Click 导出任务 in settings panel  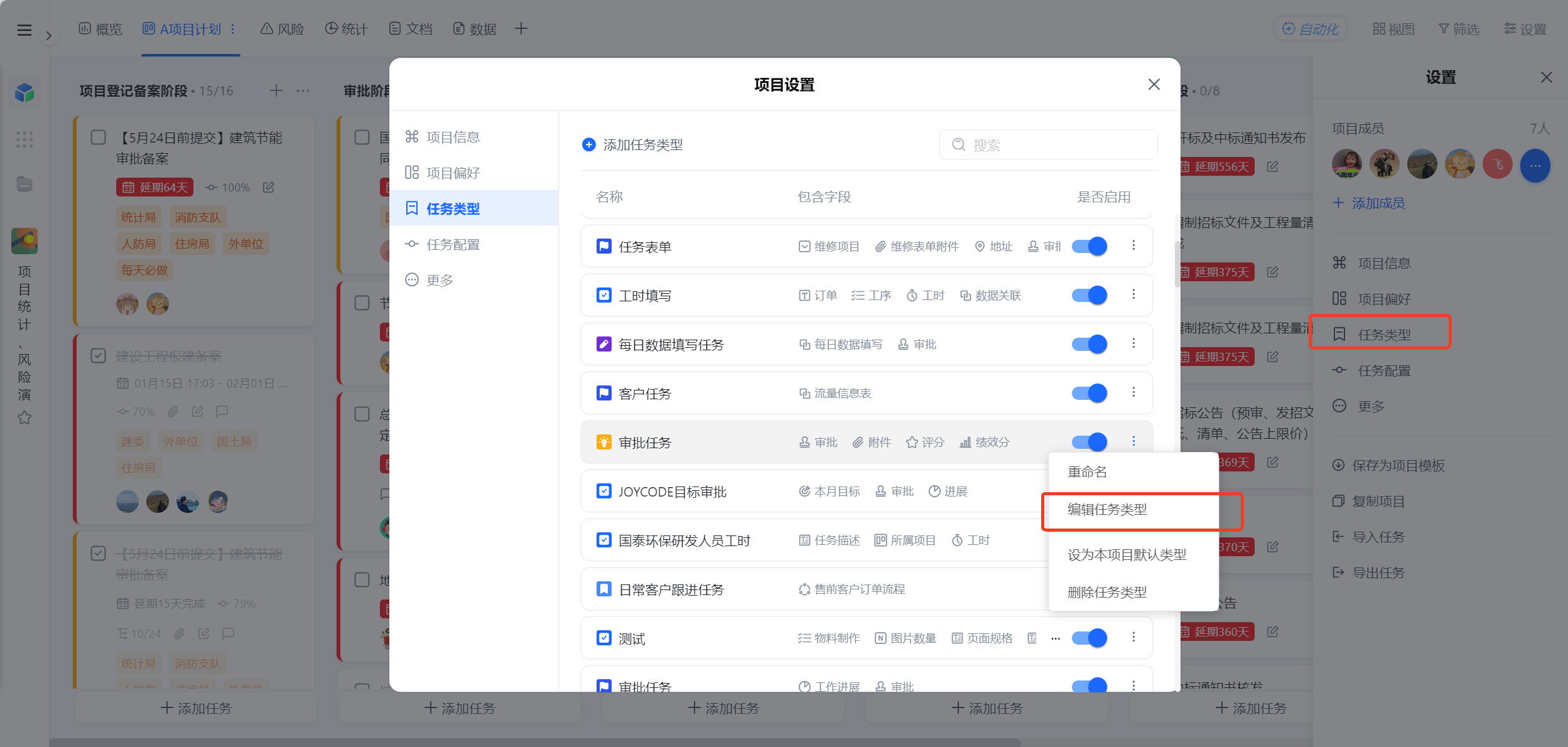1368,572
